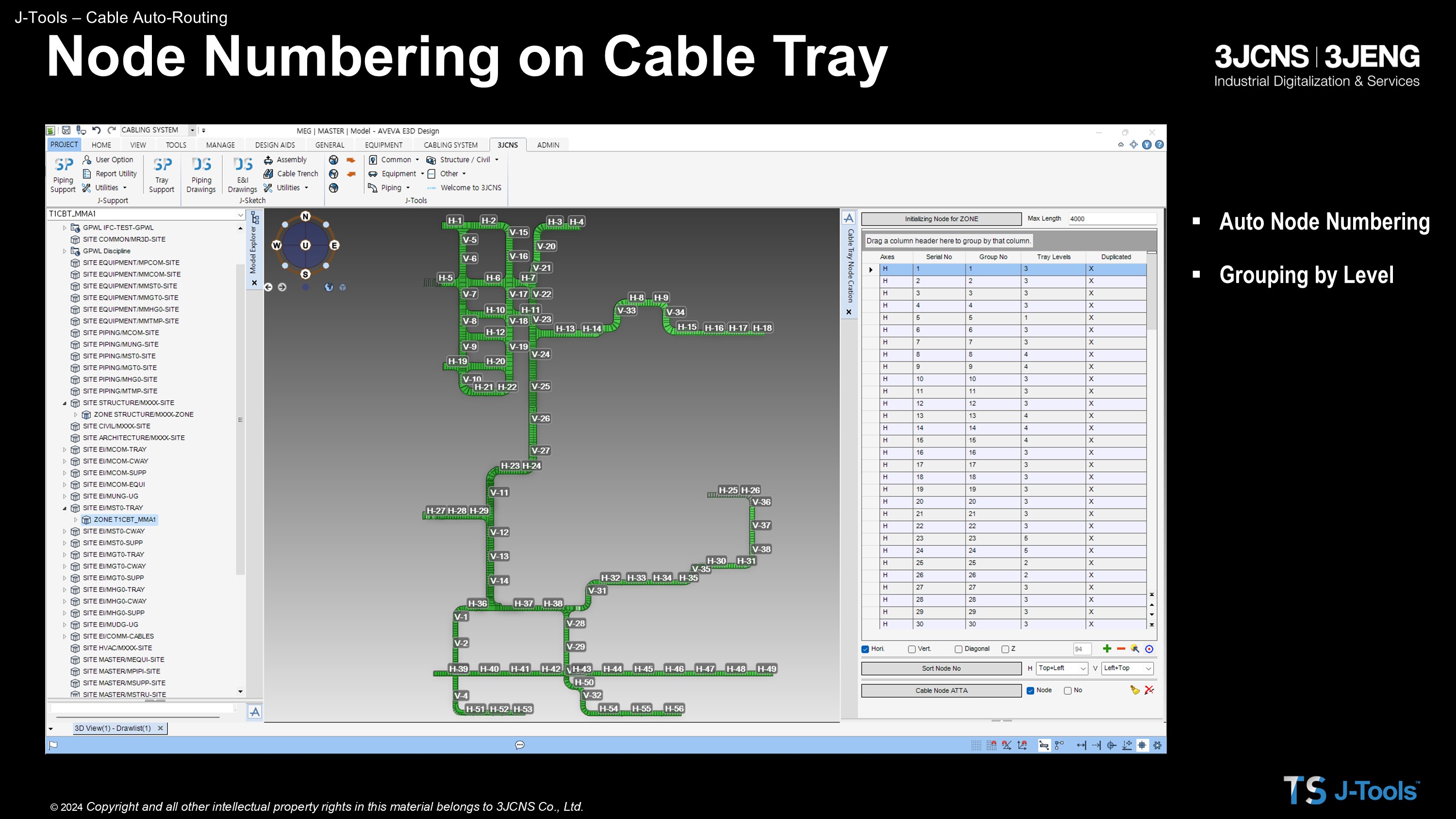Open the PROJECT tab
Screen dimensions: 1456x819
click(x=64, y=145)
